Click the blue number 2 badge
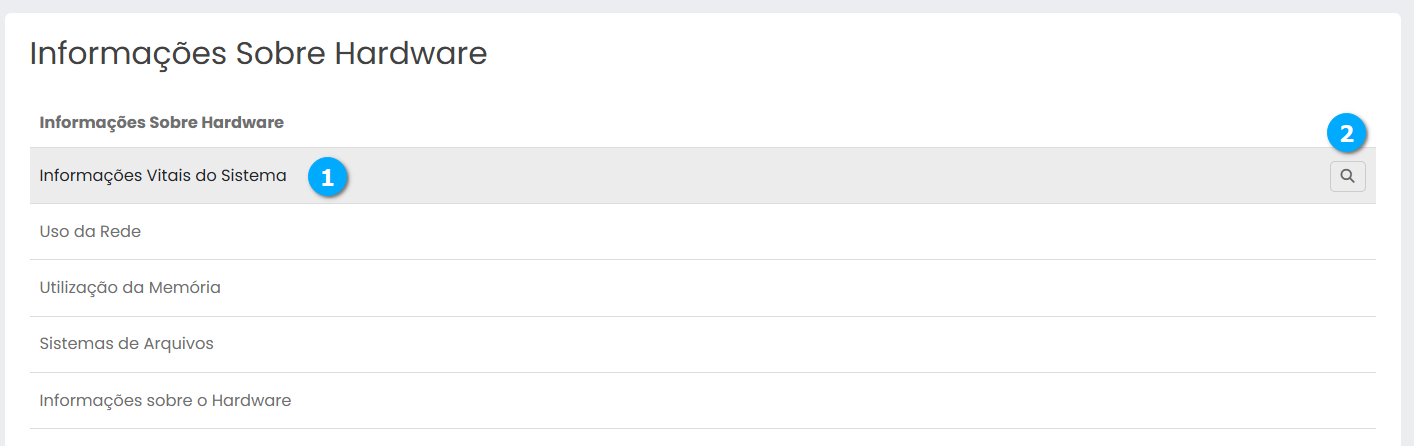Image resolution: width=1414 pixels, height=446 pixels. coord(1346,133)
